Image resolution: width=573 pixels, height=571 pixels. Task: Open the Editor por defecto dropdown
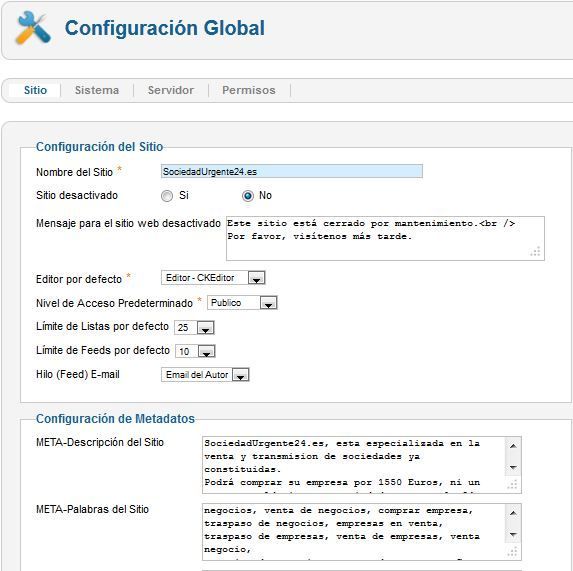[x=213, y=278]
